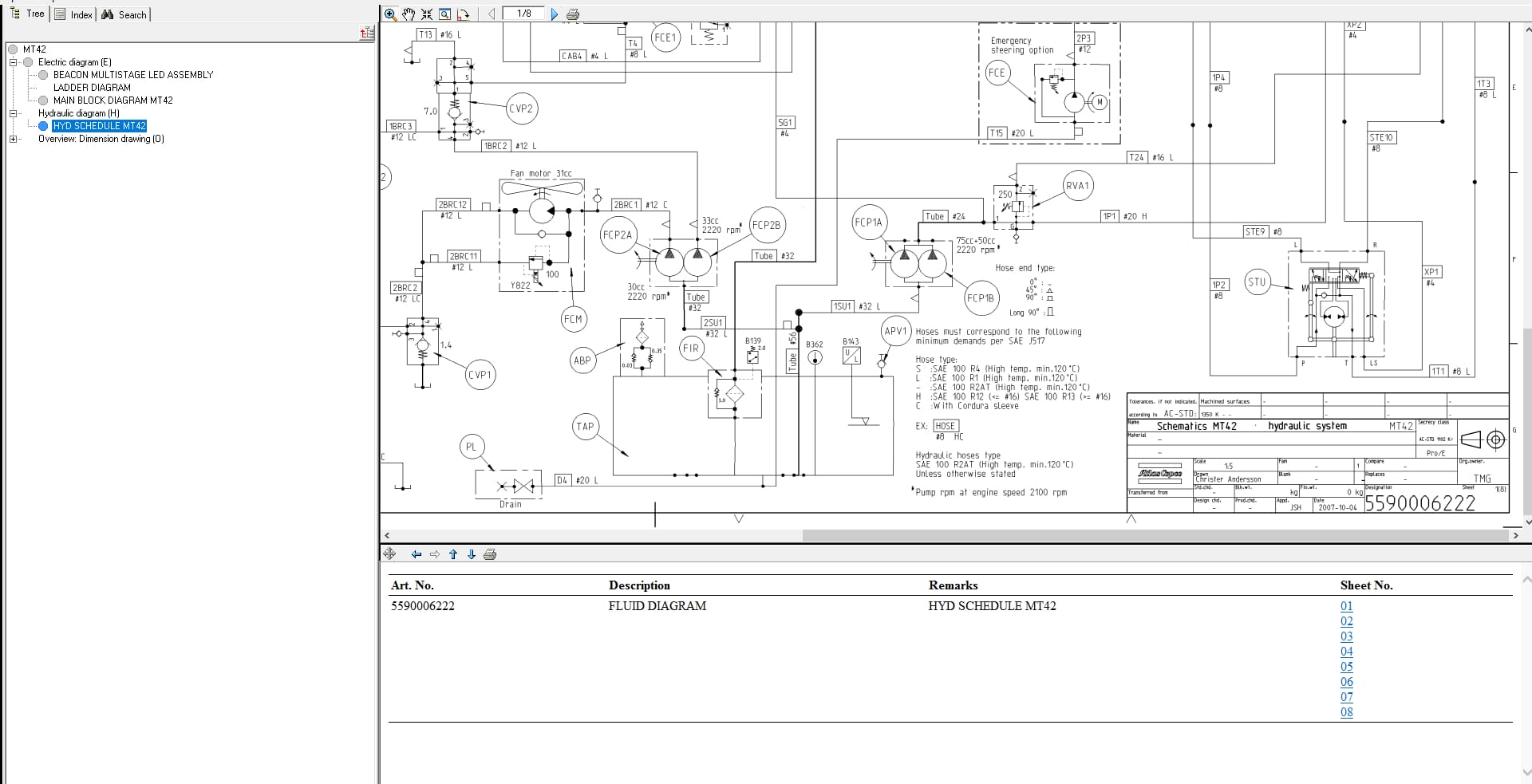
Task: Click the parts list scroll-up arrow
Action: point(1526,579)
